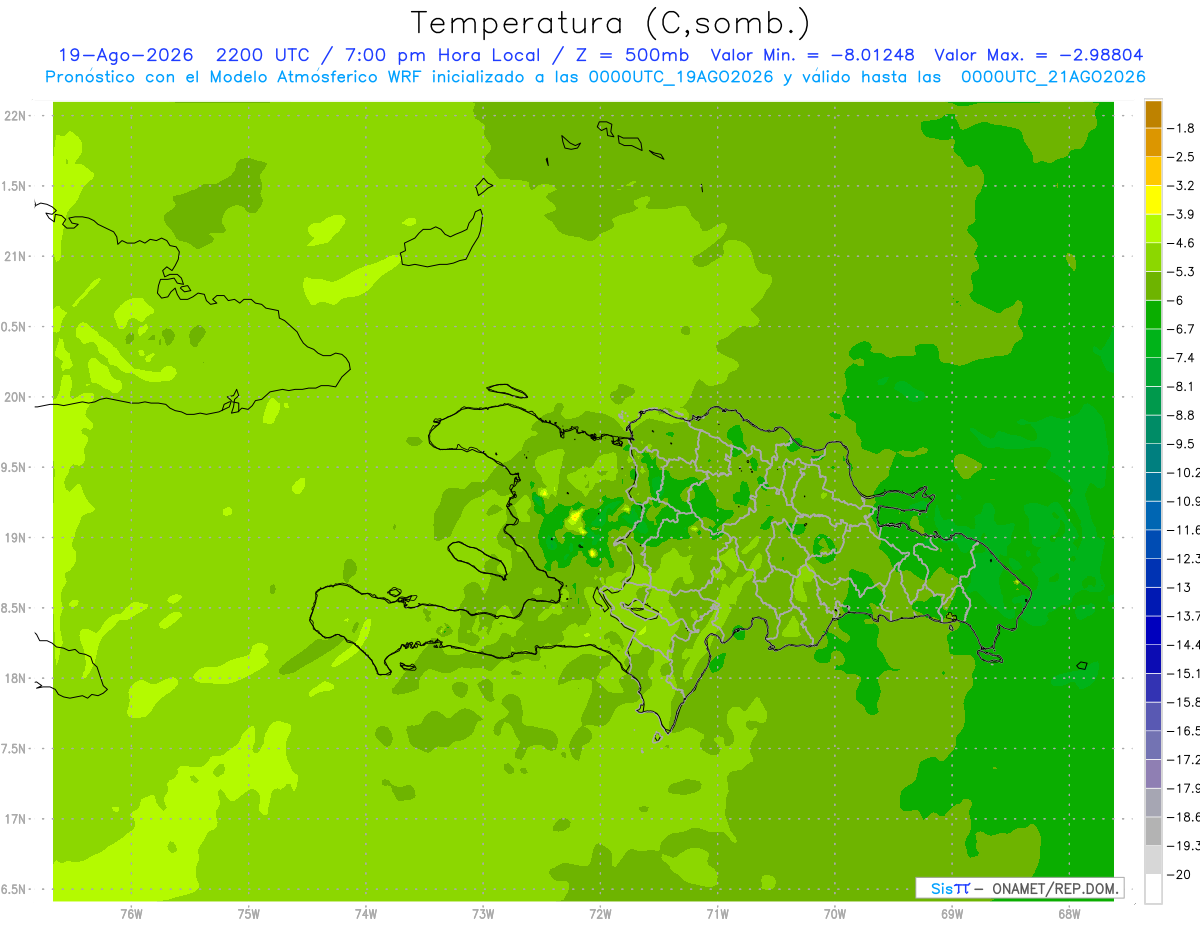Click the "ONAMET/REP.DOM." credit label

(x=1056, y=888)
